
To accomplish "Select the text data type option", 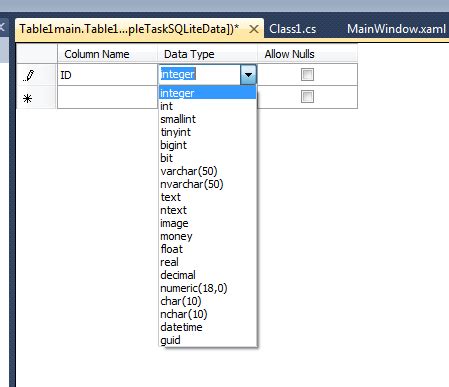I will tap(208, 197).
